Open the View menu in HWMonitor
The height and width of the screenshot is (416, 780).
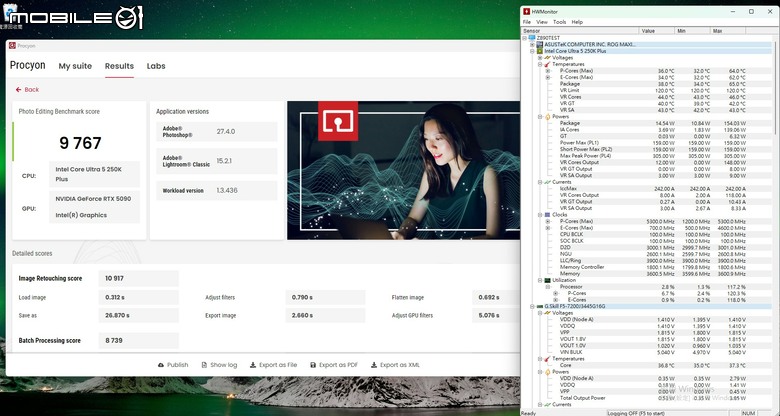542,22
